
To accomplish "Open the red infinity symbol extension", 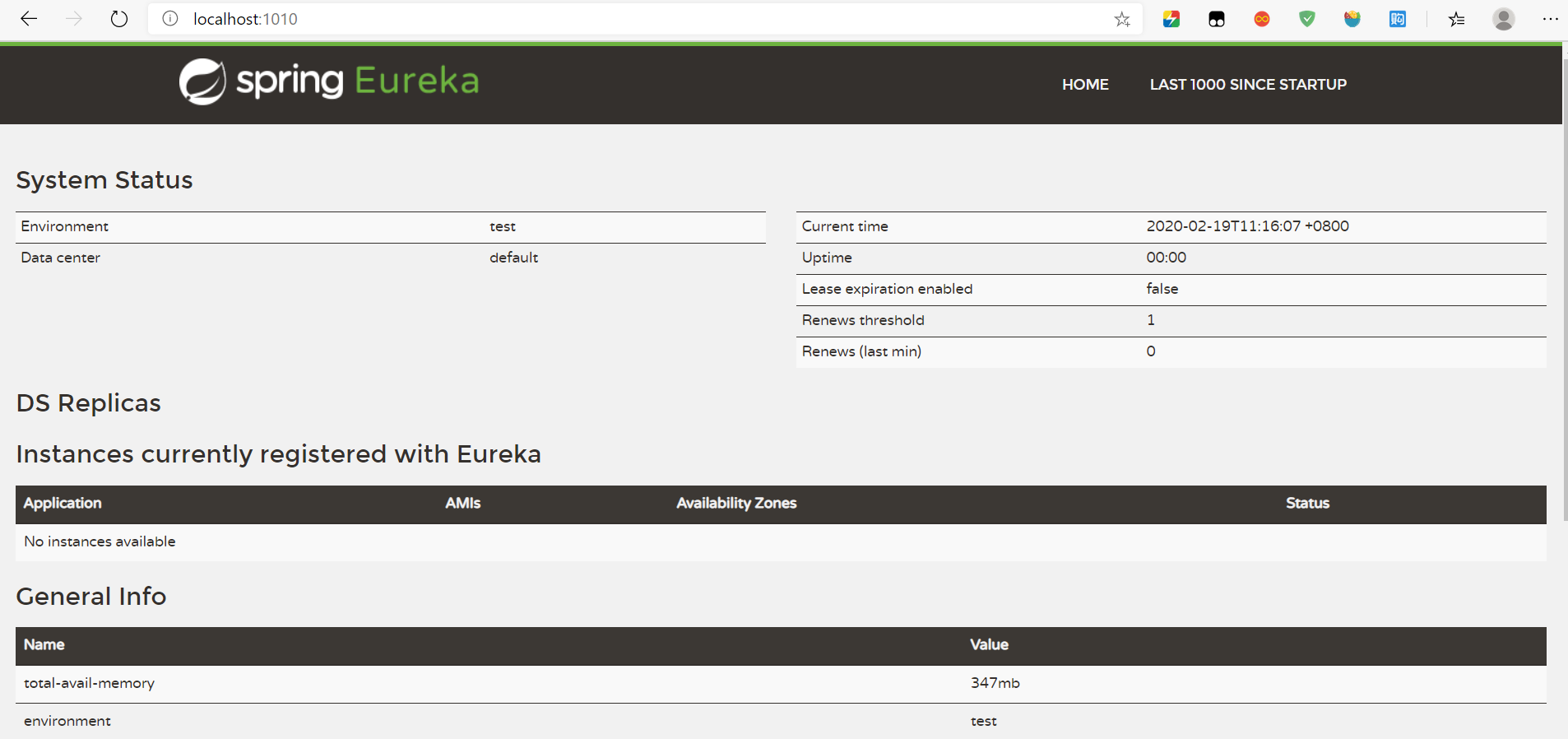I will 1262,19.
